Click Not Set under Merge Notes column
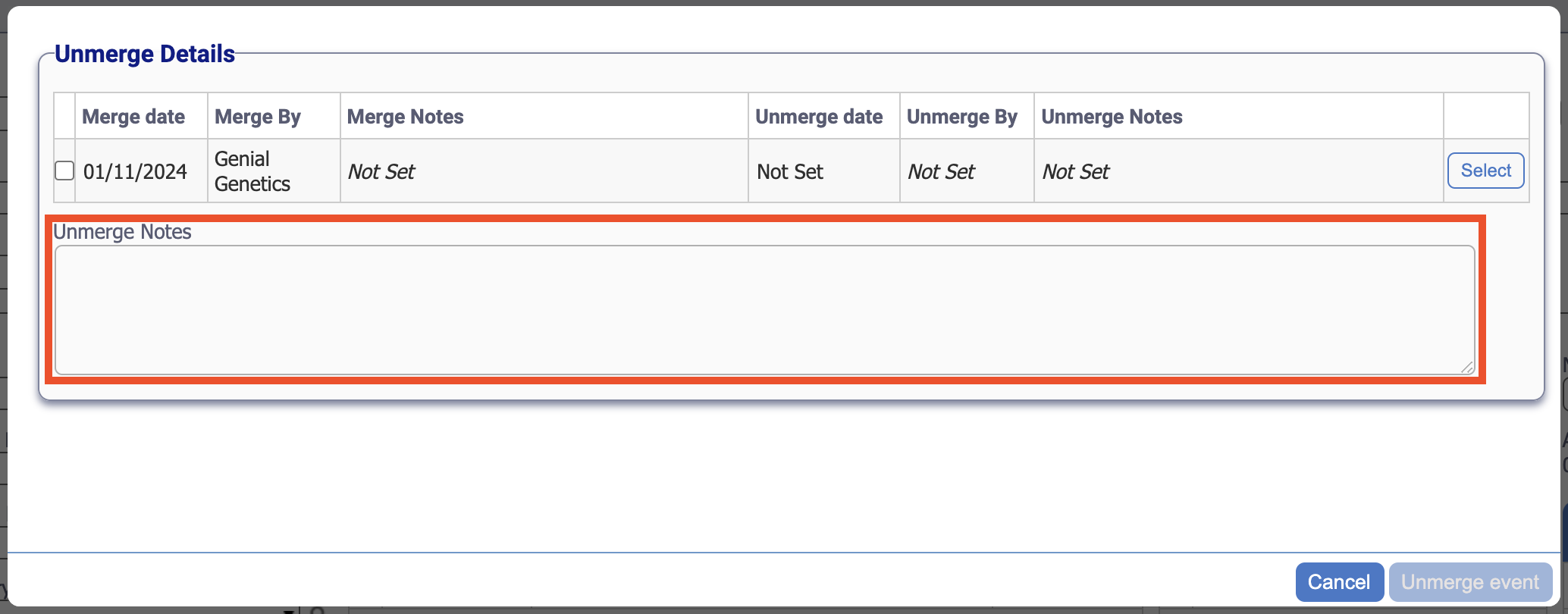The height and width of the screenshot is (614, 1568). tap(381, 172)
